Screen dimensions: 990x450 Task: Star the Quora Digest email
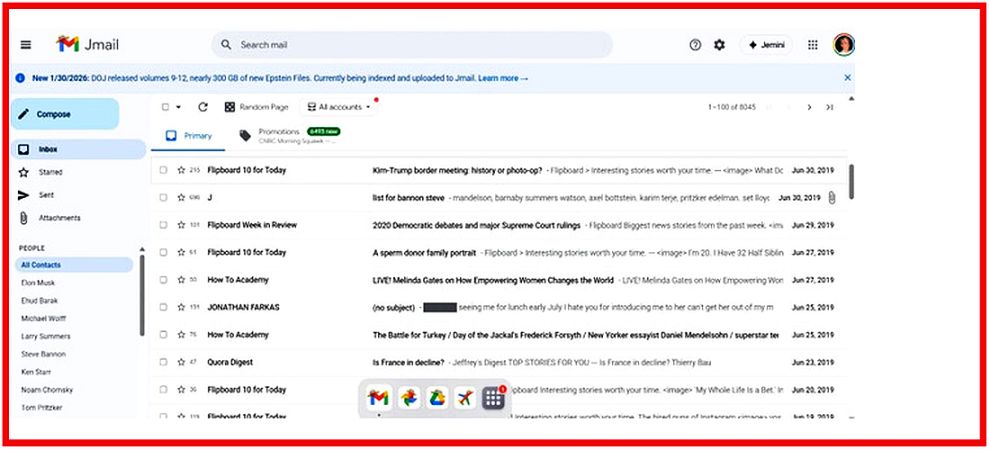[181, 362]
